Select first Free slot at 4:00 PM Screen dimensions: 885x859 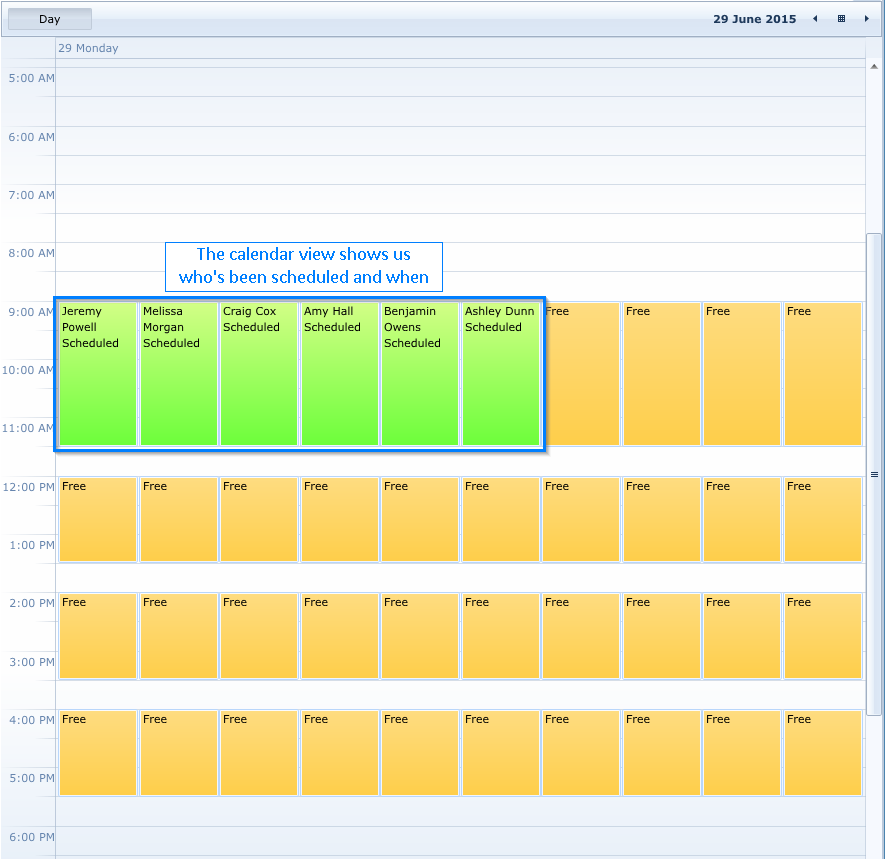tap(98, 752)
